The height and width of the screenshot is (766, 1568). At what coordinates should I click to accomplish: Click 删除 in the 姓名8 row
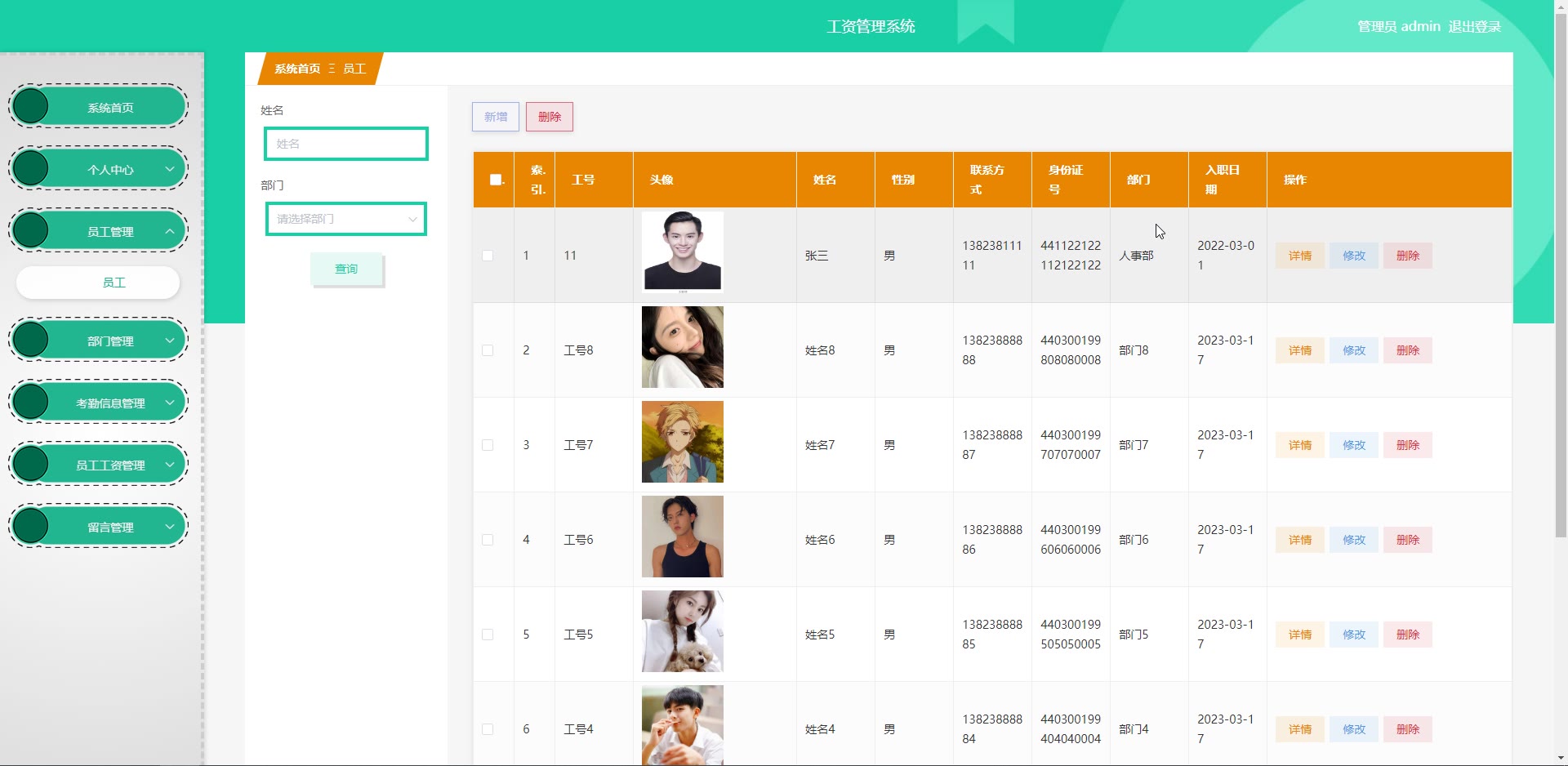pos(1408,350)
